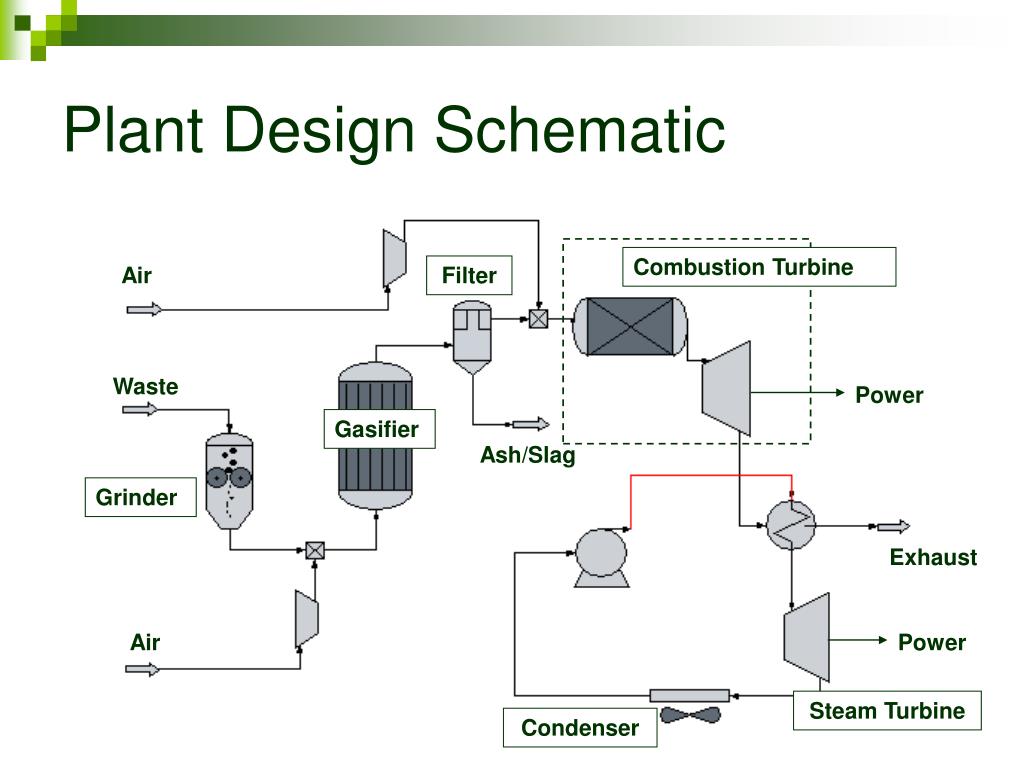Click the Steam Turbine label box
The height and width of the screenshot is (768, 1024).
pyautogui.click(x=887, y=710)
